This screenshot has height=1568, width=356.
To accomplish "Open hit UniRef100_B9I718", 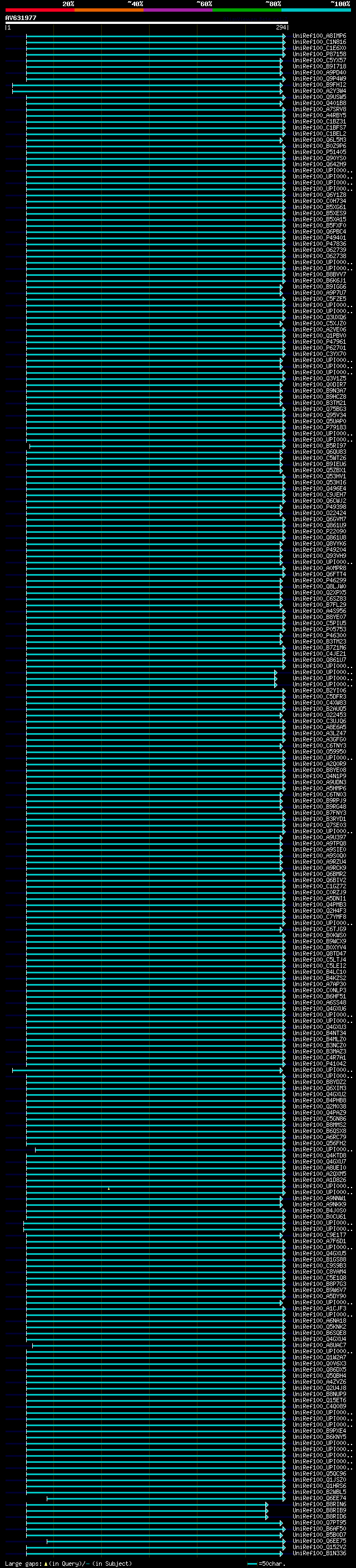I will [319, 66].
